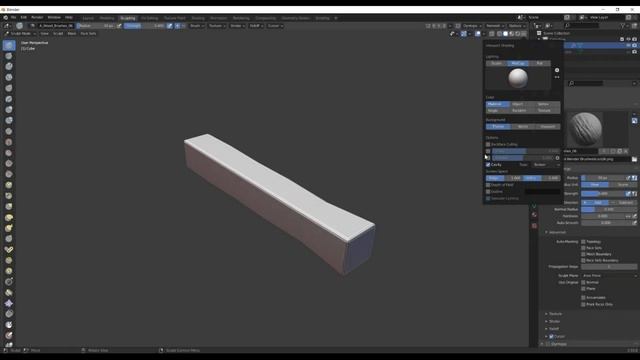Toggle viewport overlays icon
The width and height of the screenshot is (640, 360).
[478, 34]
